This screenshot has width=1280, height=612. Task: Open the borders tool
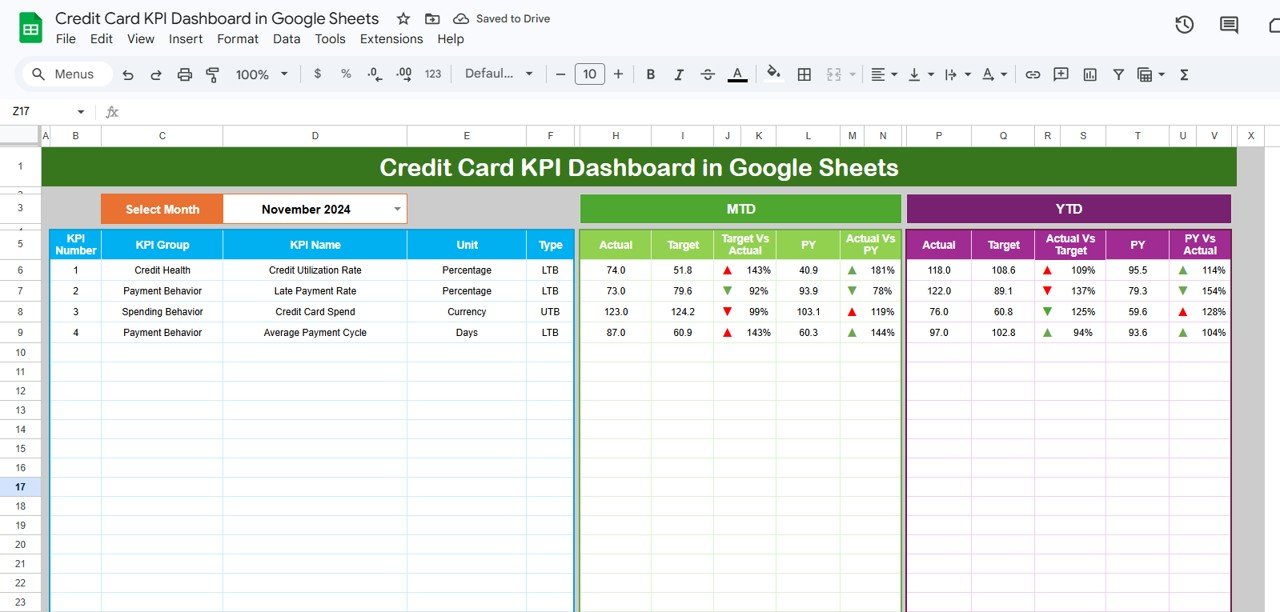click(x=804, y=73)
